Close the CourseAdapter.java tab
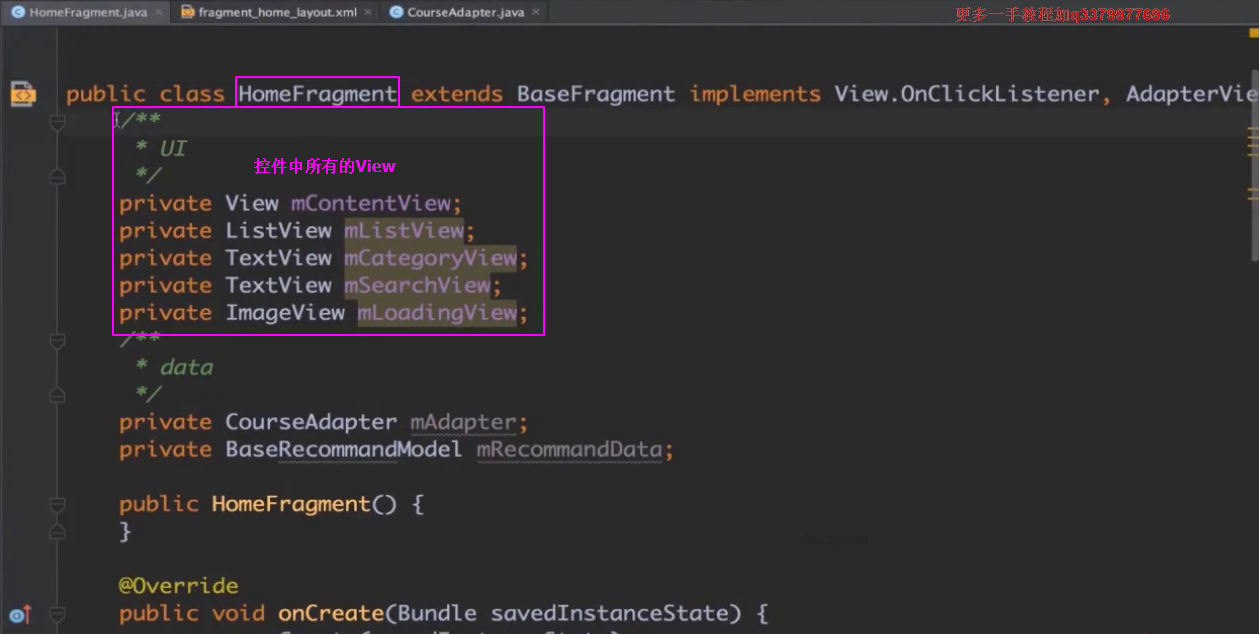Image resolution: width=1259 pixels, height=634 pixels. (x=536, y=13)
